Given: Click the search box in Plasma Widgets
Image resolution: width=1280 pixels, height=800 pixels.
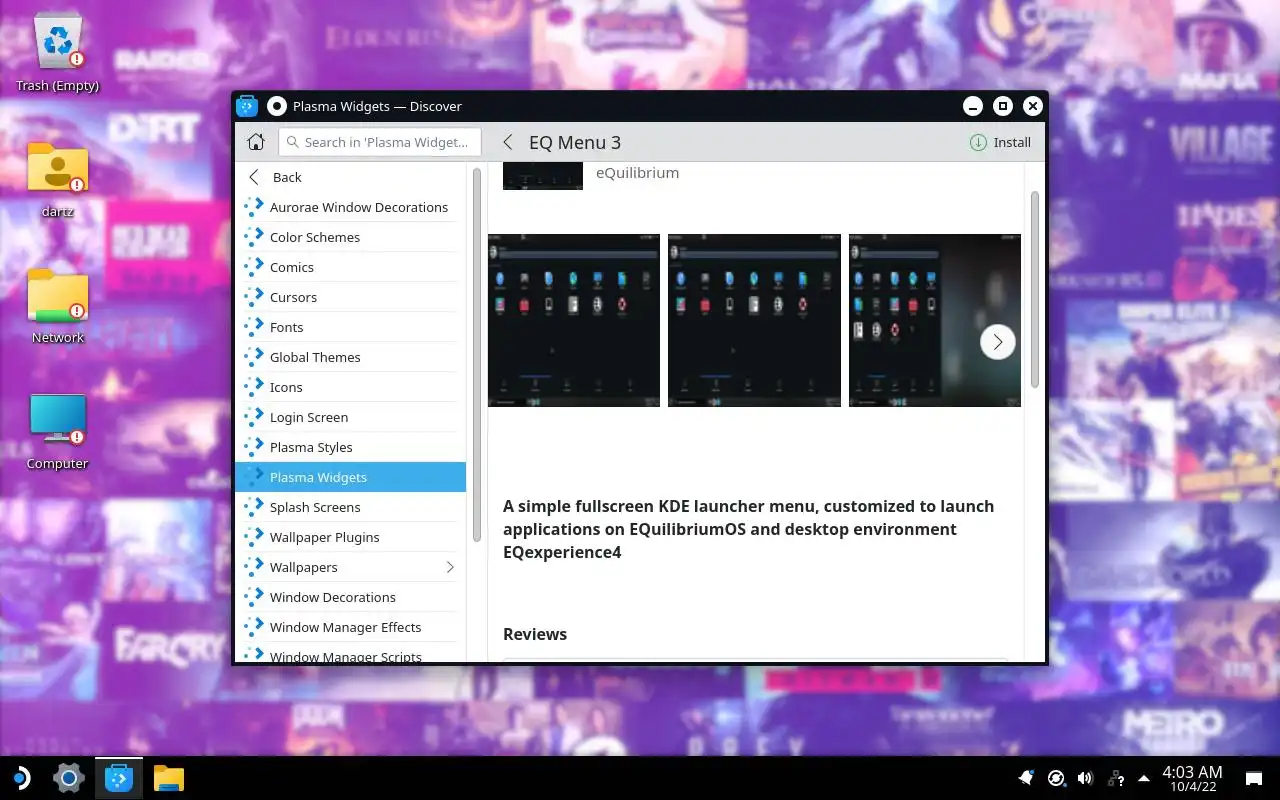Looking at the screenshot, I should click(x=380, y=142).
